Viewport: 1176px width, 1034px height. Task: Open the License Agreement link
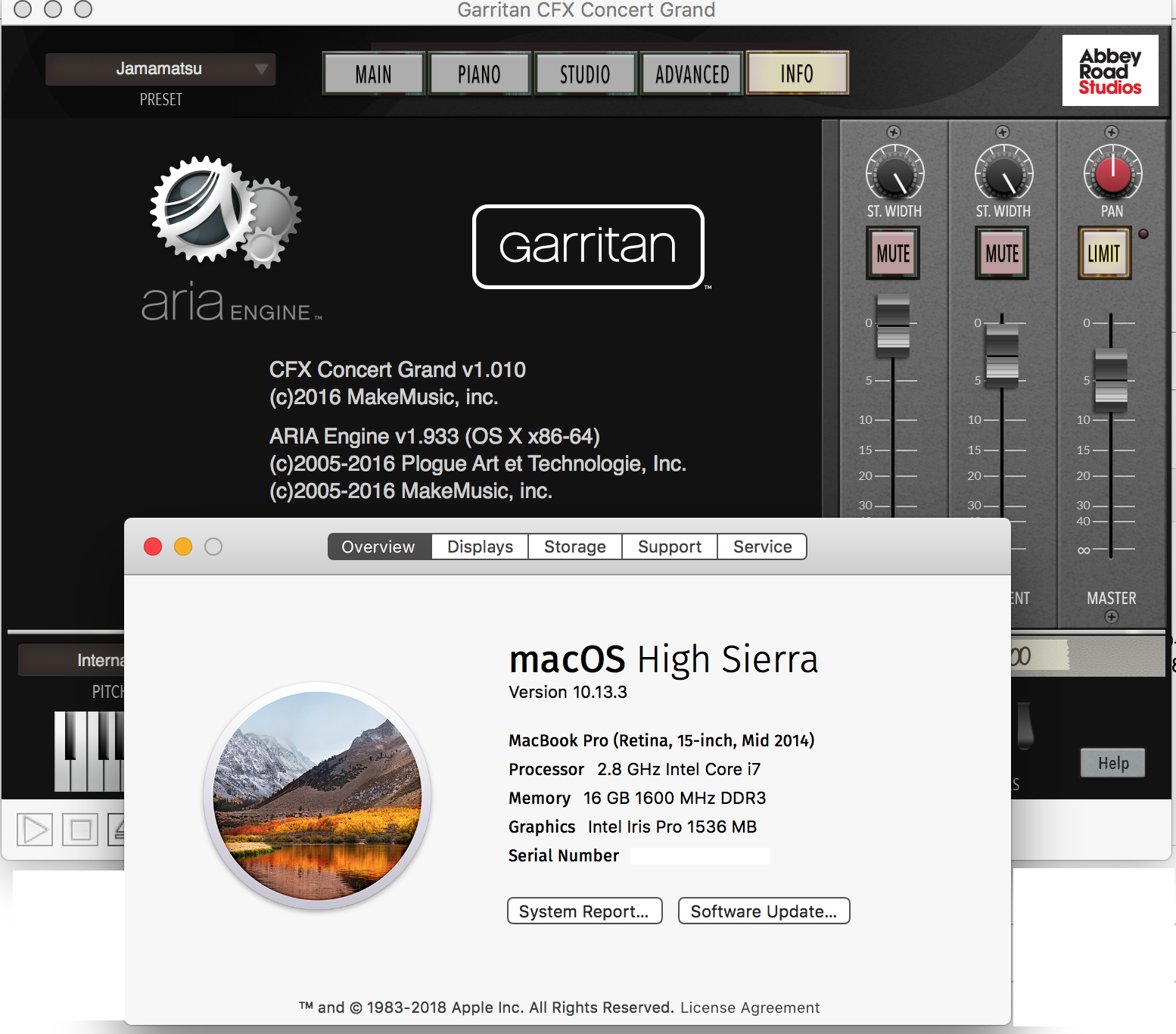pyautogui.click(x=749, y=1008)
